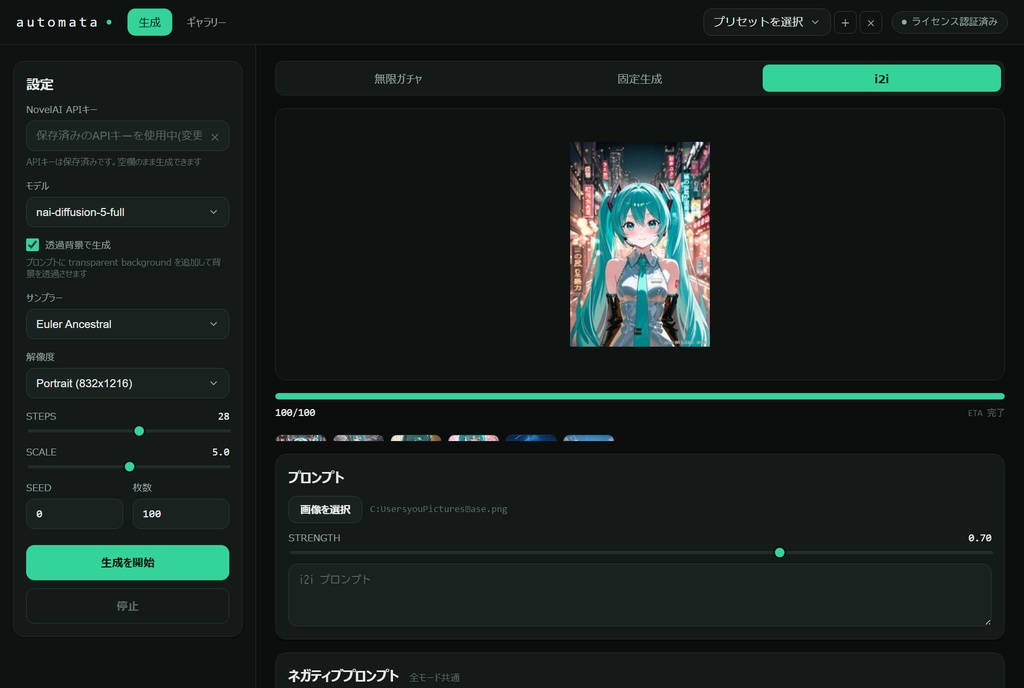This screenshot has width=1024, height=688.
Task: Click the 生成を開始 button
Action: 127,563
